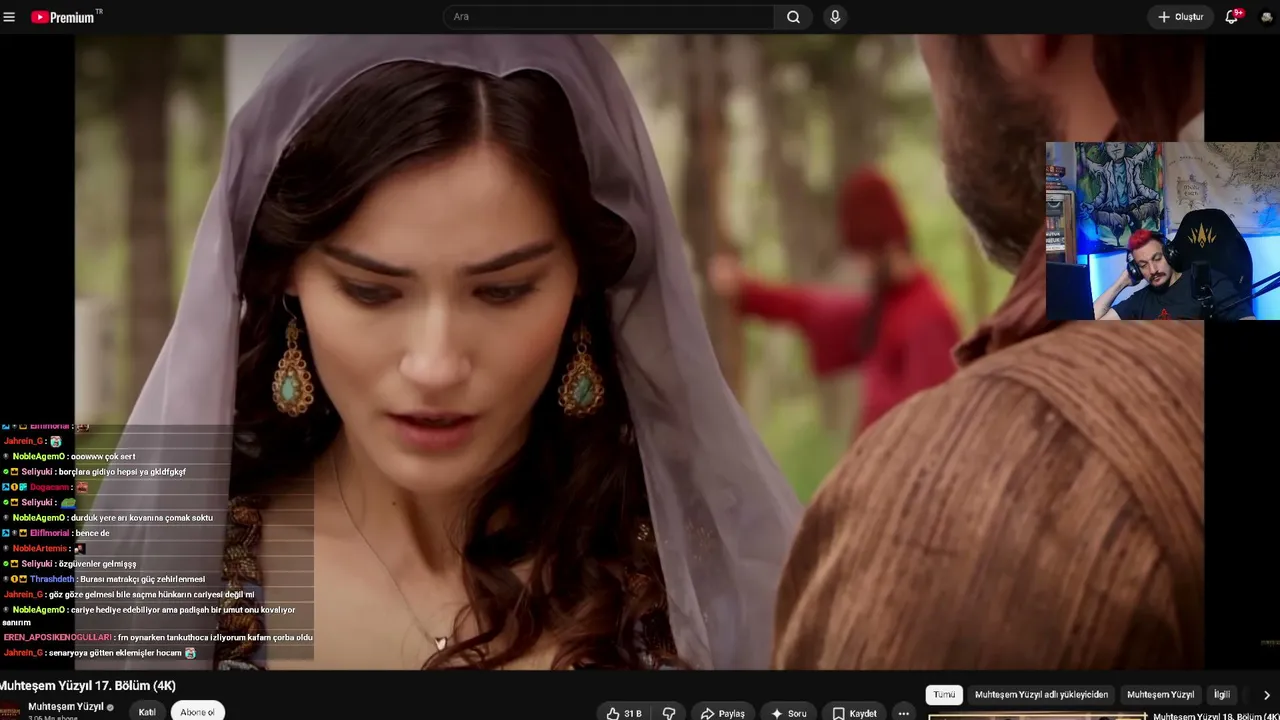Image resolution: width=1280 pixels, height=720 pixels.
Task: Click the Katıl join button
Action: tap(147, 712)
